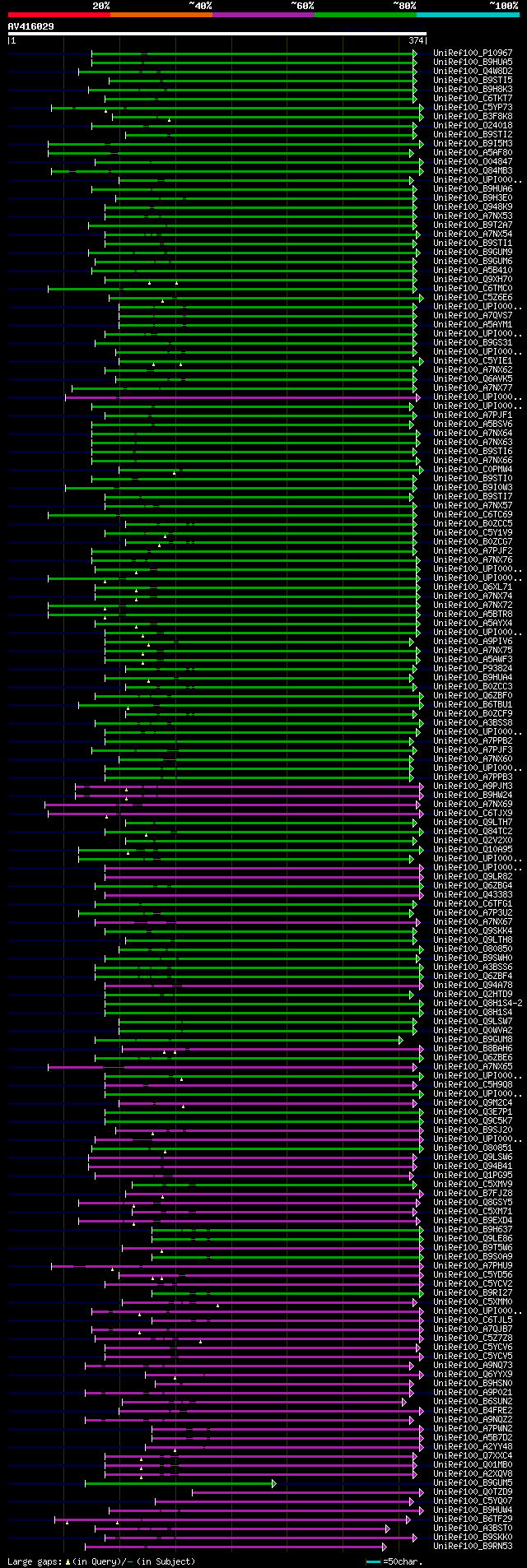Open hit UniRef100_Q4W8D2
Viewport: 527px width, 1568px height.
click(473, 71)
